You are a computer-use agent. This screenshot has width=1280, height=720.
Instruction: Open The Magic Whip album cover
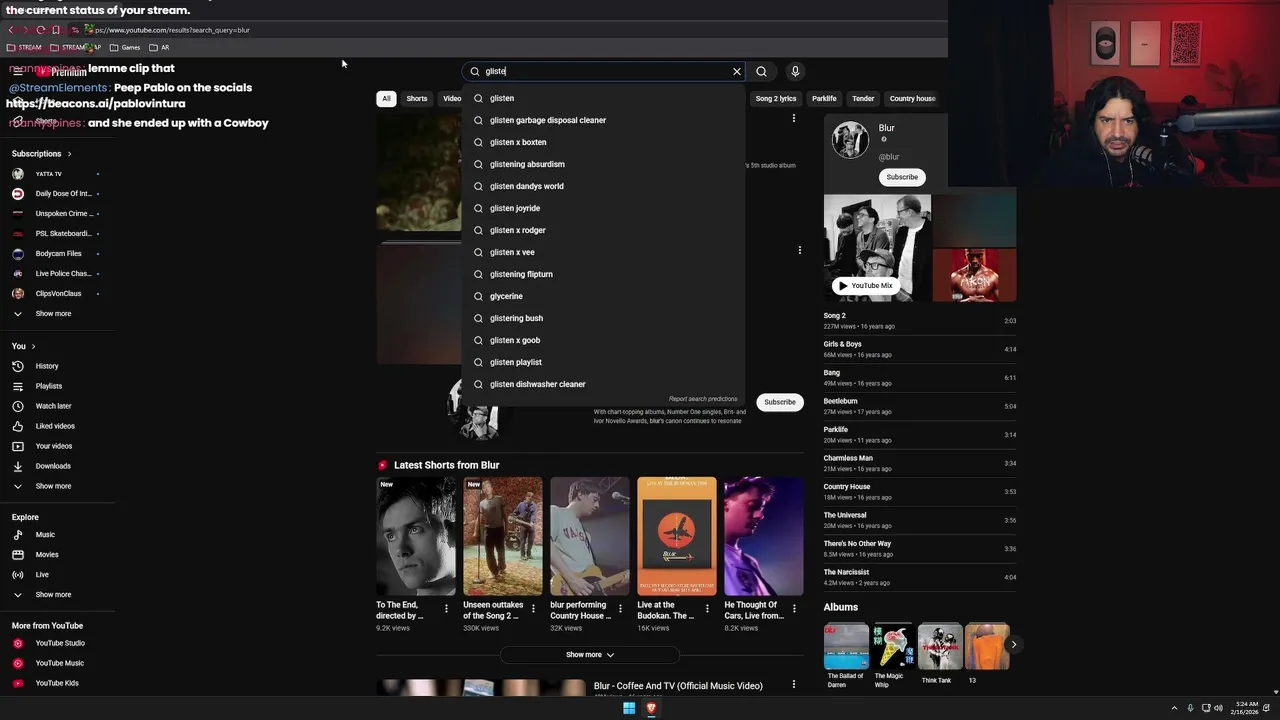893,647
